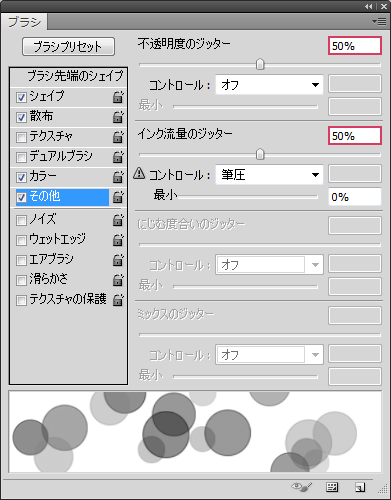
Task: Select the ブラシ panel tab
Action: point(24,22)
